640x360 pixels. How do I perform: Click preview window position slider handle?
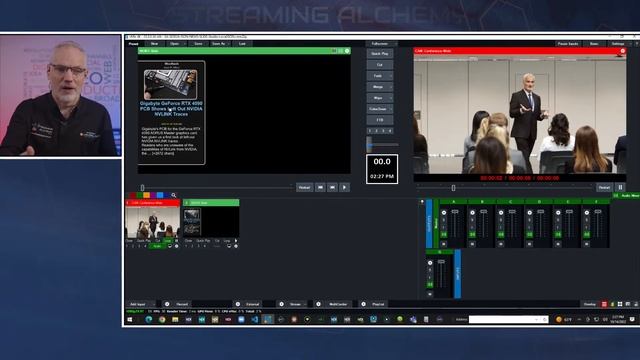[142, 188]
